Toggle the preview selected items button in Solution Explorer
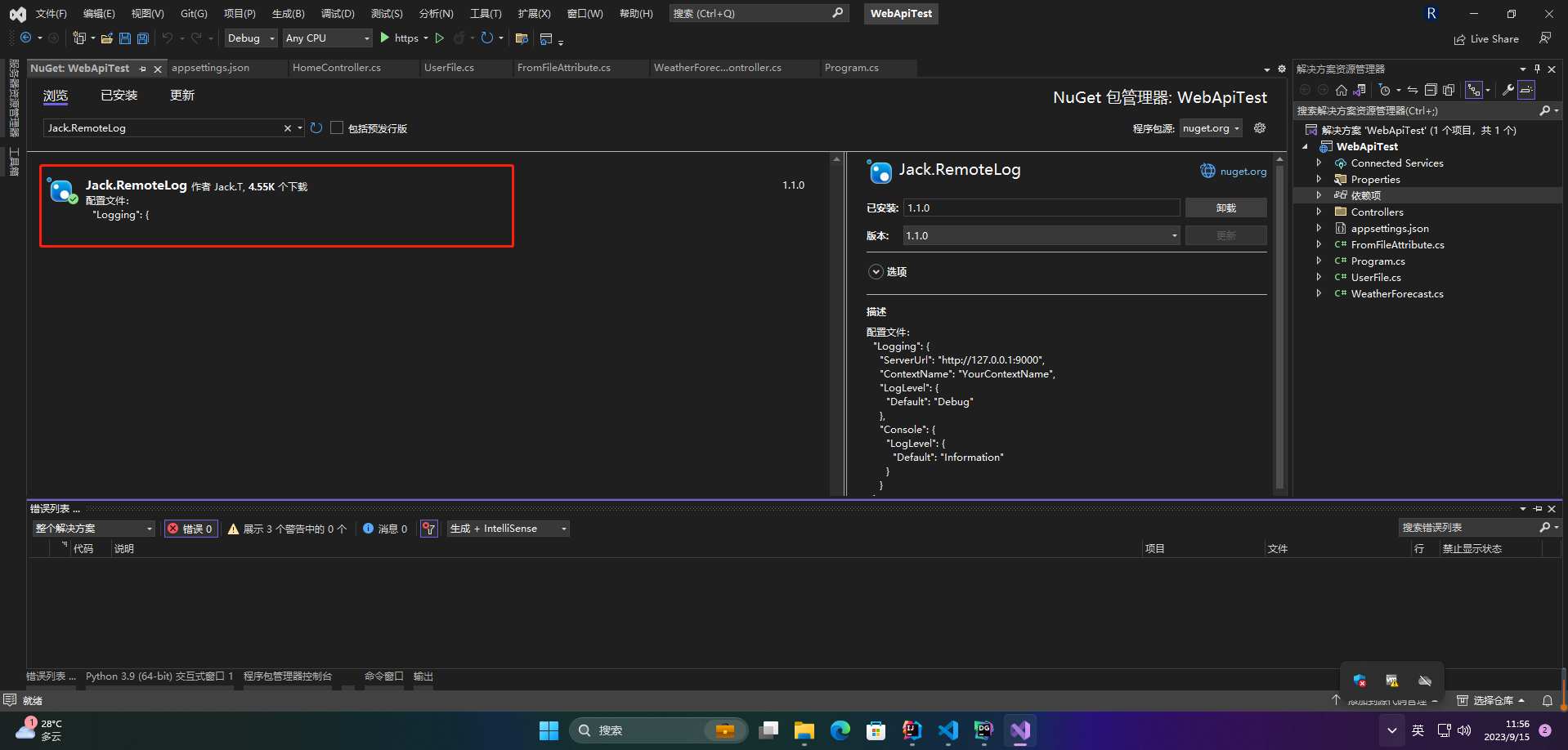This screenshot has width=1568, height=750. 1526,90
